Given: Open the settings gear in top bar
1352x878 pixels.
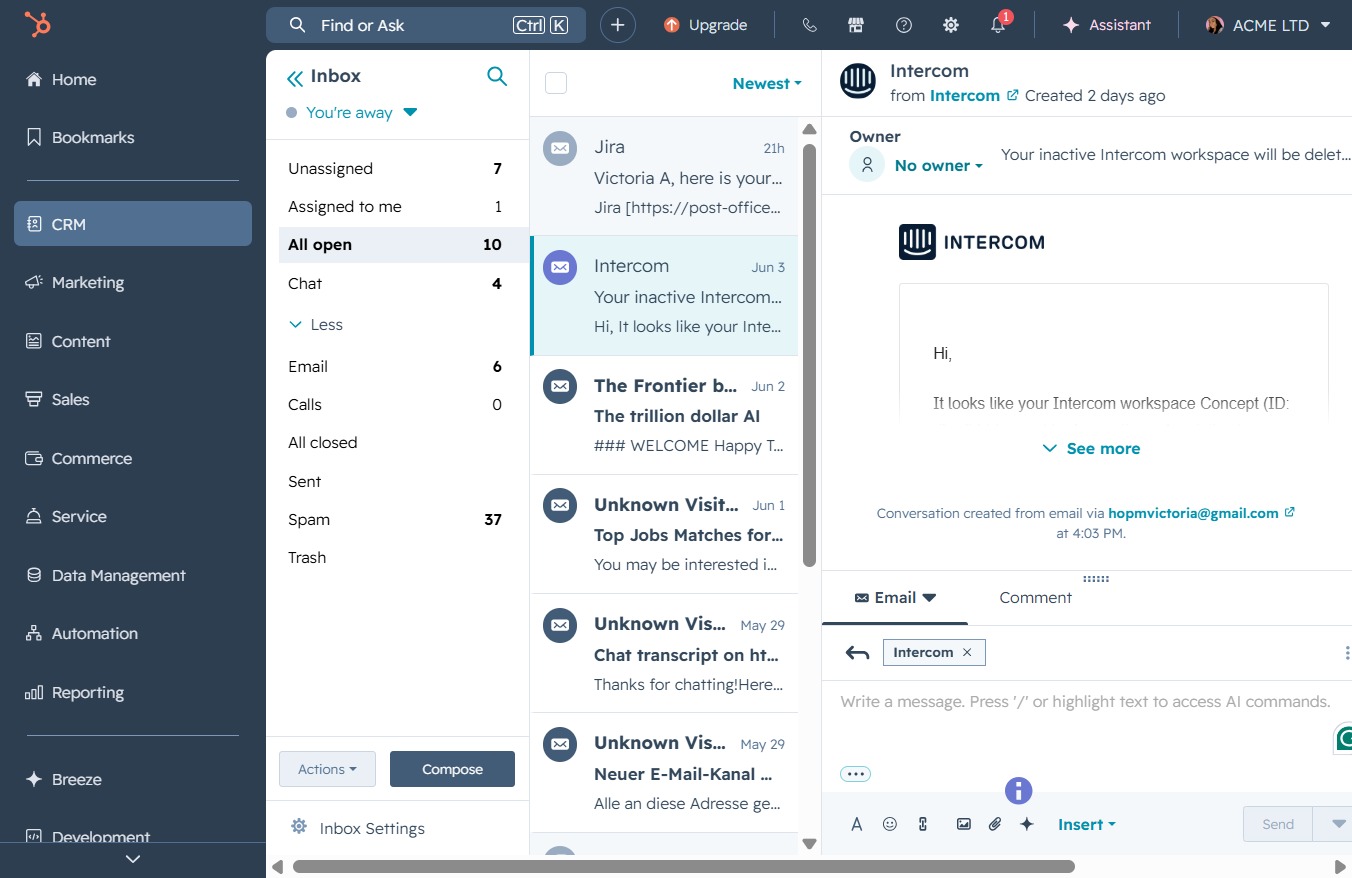Looking at the screenshot, I should click(x=951, y=25).
